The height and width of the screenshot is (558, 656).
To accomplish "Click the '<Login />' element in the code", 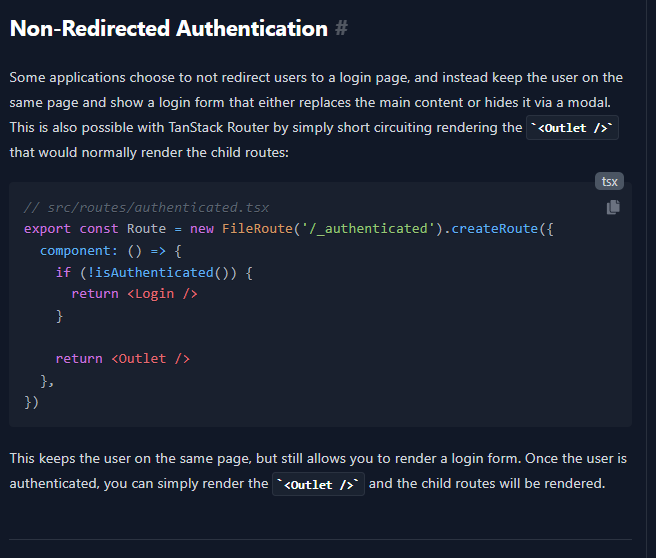I will [x=162, y=294].
